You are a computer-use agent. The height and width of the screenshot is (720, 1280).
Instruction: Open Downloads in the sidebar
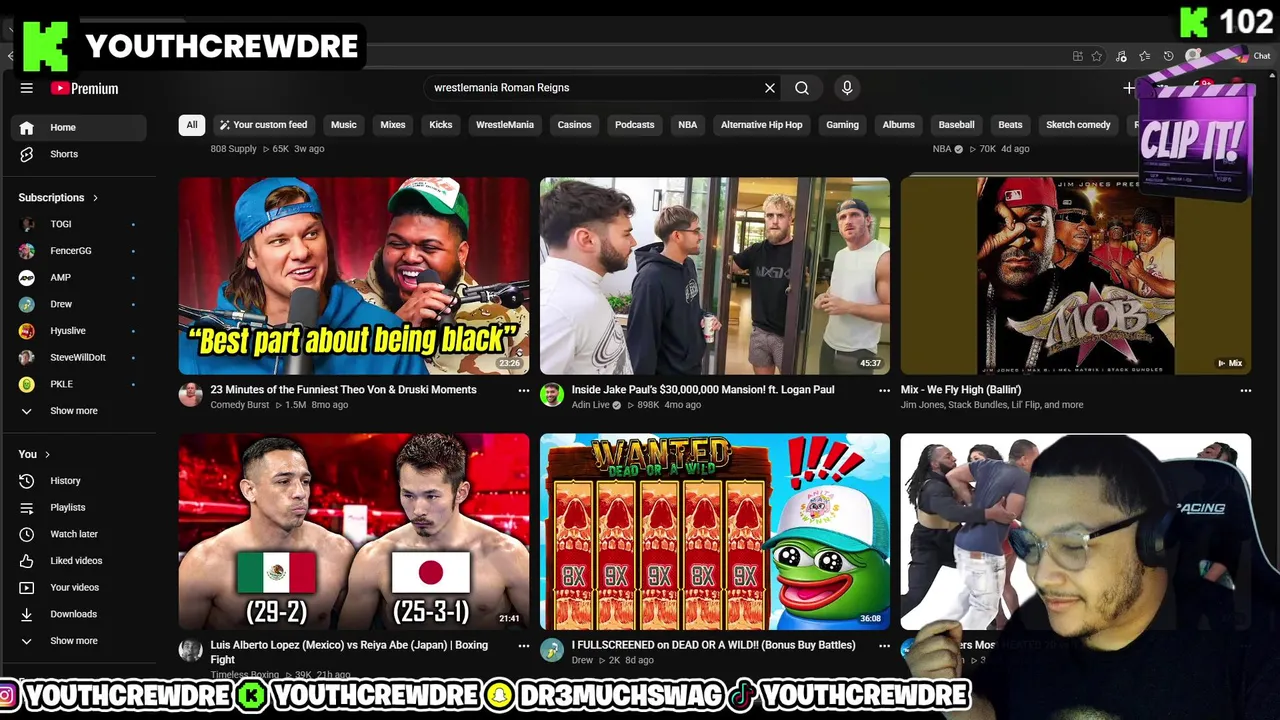coord(79,614)
